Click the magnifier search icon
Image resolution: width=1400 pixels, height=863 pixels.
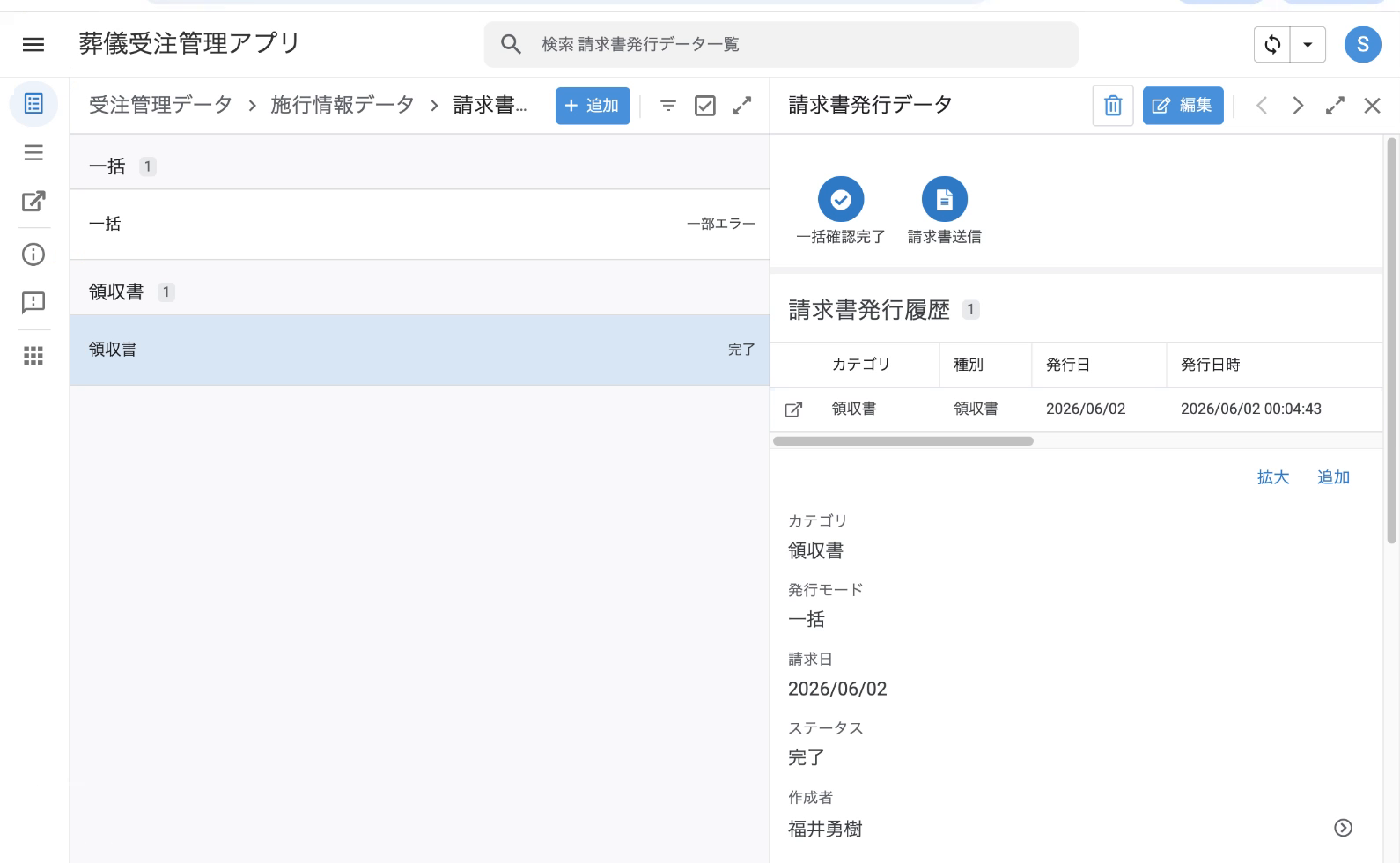512,44
